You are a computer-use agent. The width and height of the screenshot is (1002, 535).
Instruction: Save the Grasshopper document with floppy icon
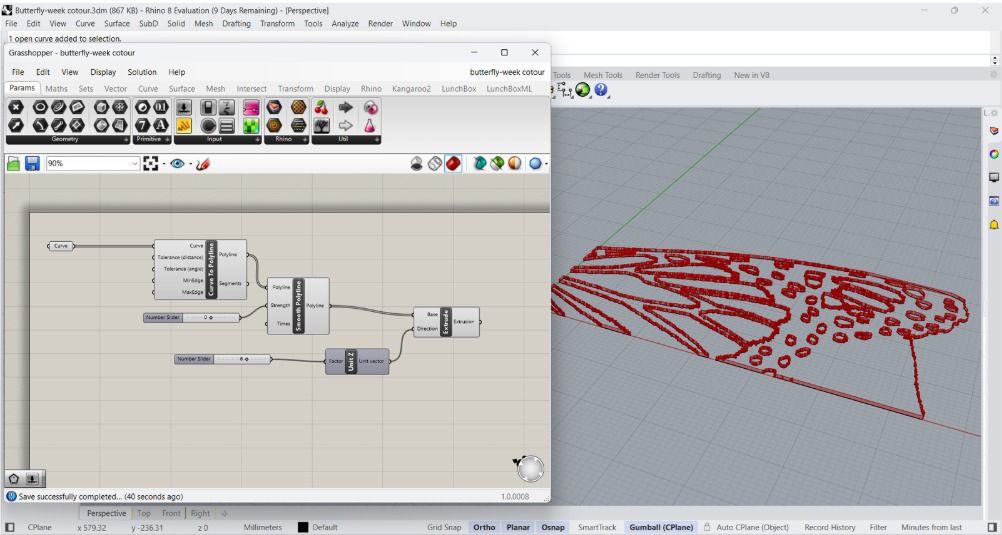coord(32,164)
